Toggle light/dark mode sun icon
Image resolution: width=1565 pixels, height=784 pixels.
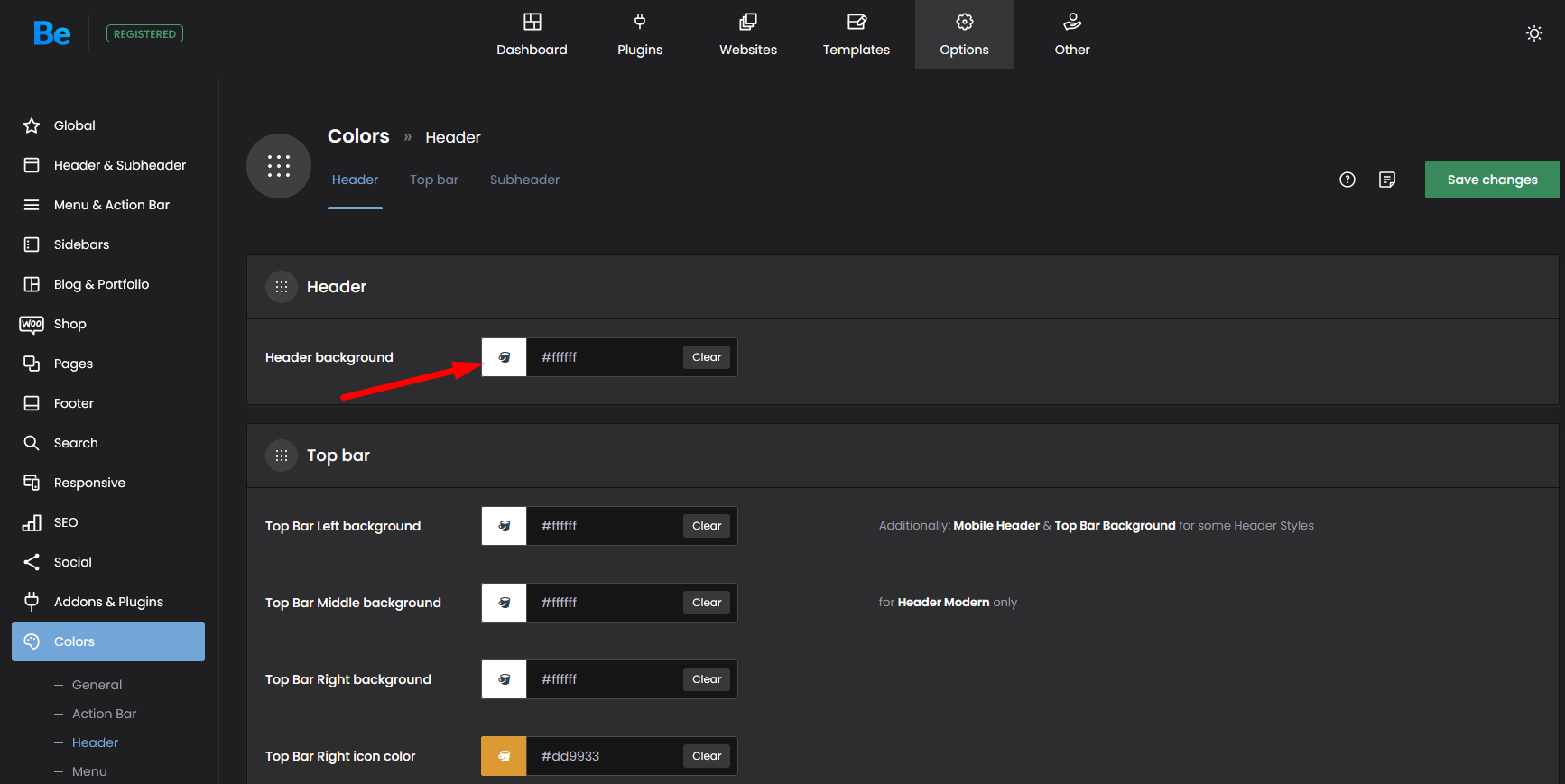[1534, 33]
